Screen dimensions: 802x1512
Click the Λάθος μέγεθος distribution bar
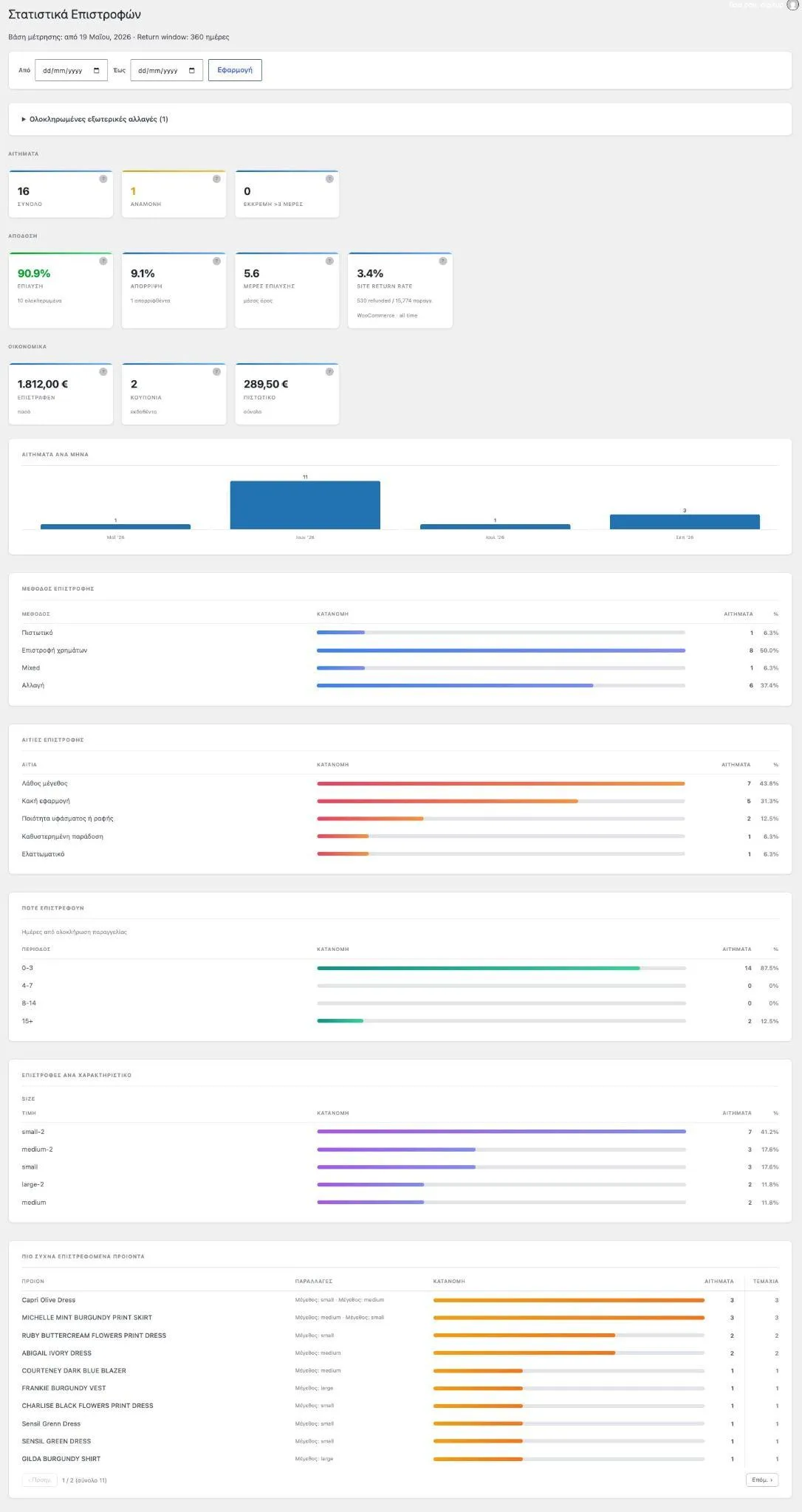(501, 783)
